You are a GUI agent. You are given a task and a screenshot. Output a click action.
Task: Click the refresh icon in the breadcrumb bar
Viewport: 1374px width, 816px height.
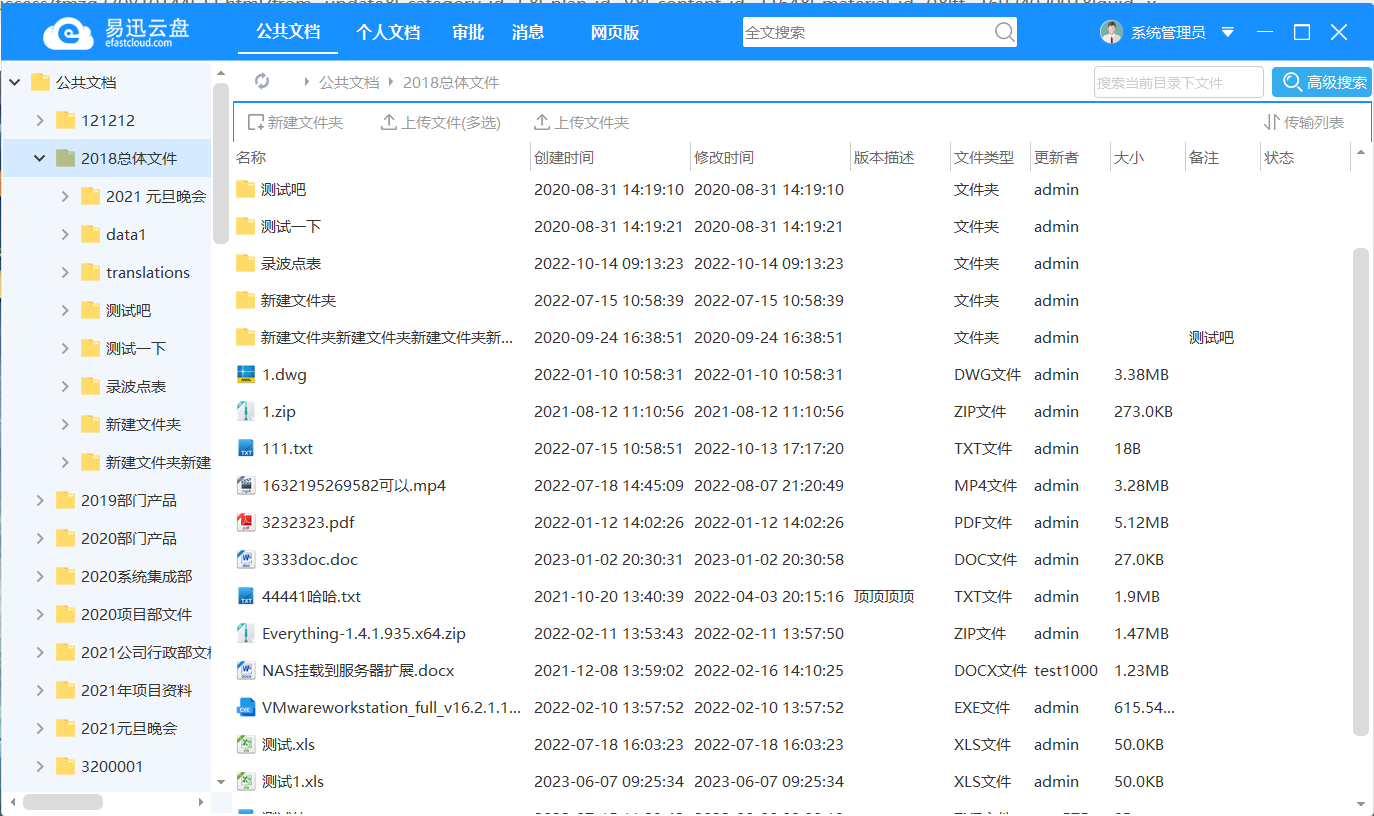coord(262,82)
